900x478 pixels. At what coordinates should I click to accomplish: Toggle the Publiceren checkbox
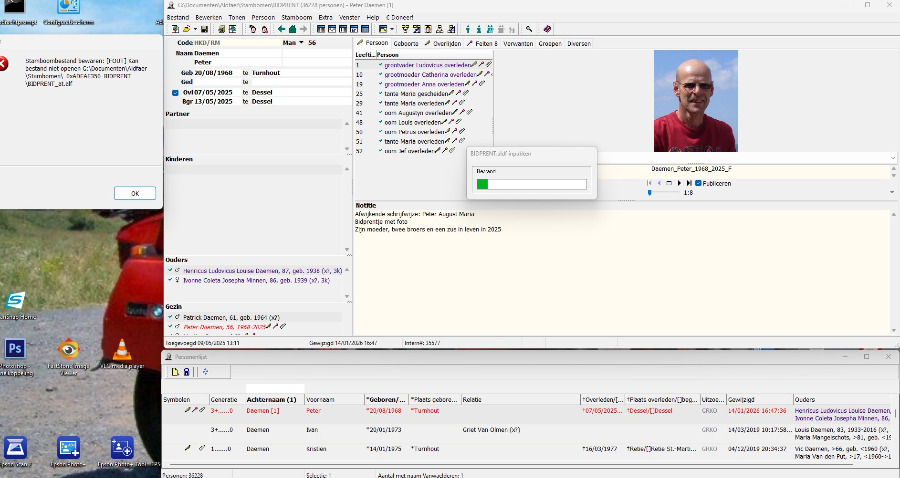click(699, 183)
